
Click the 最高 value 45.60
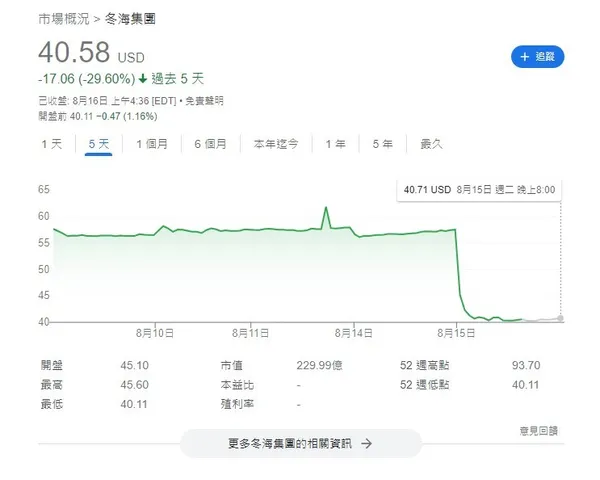[x=135, y=385]
